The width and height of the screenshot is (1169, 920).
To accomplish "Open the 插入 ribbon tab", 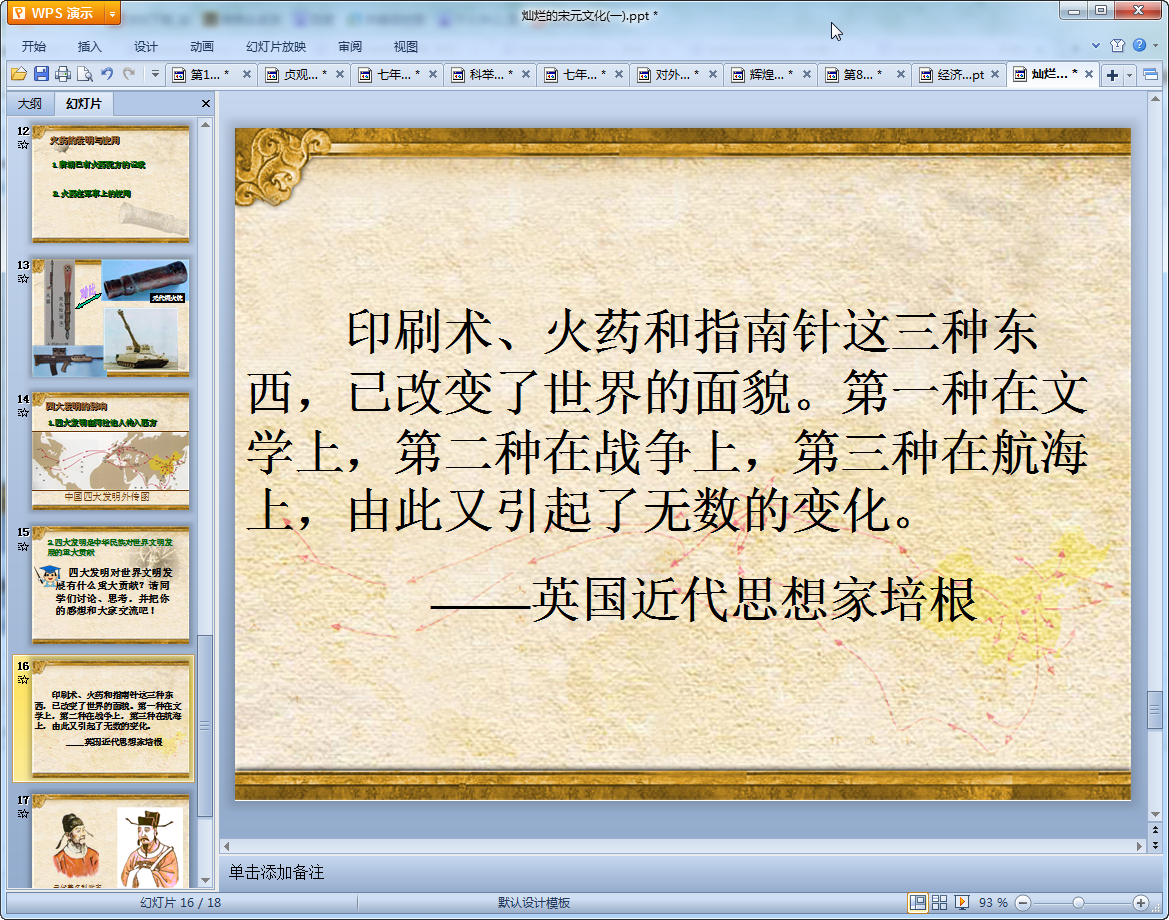I will click(x=89, y=46).
